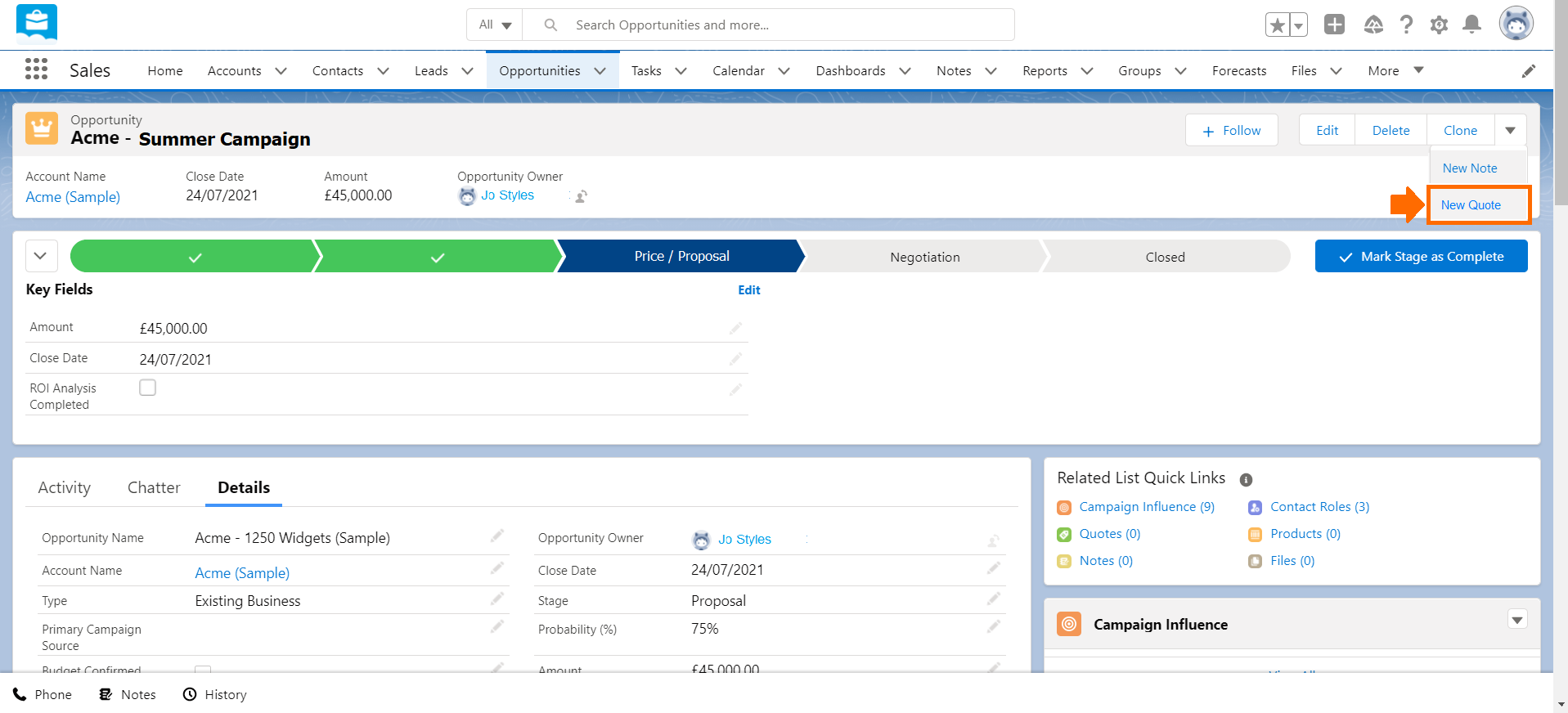Click the Key Fields Edit link

(748, 290)
